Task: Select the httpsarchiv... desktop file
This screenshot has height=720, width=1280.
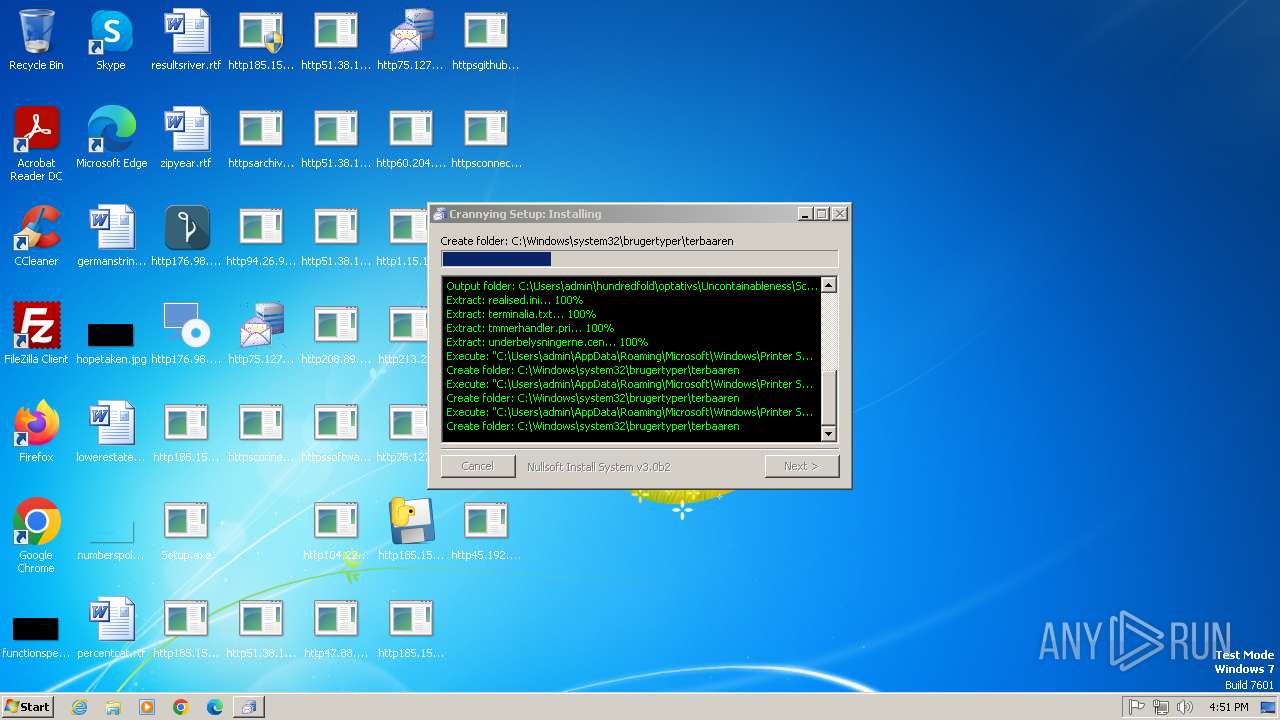Action: [x=261, y=138]
